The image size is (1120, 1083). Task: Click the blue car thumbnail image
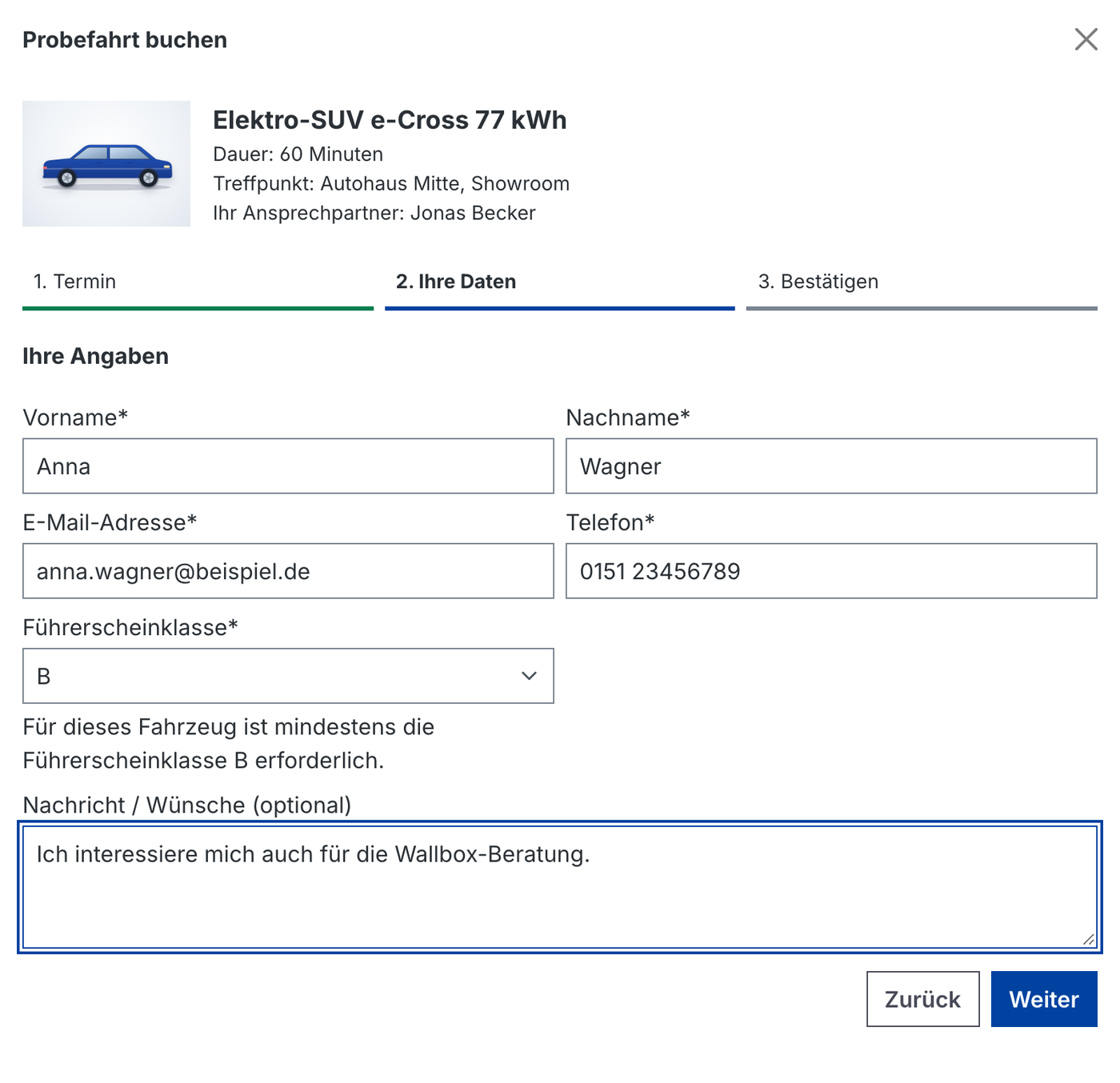[x=106, y=164]
